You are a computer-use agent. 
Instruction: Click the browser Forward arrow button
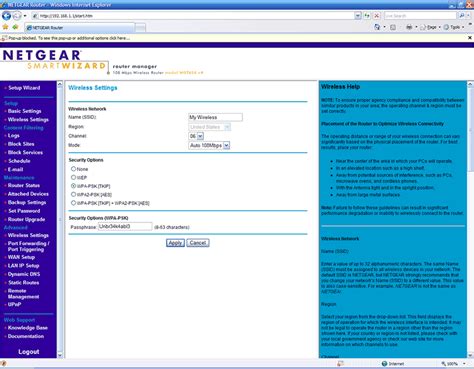point(17,16)
